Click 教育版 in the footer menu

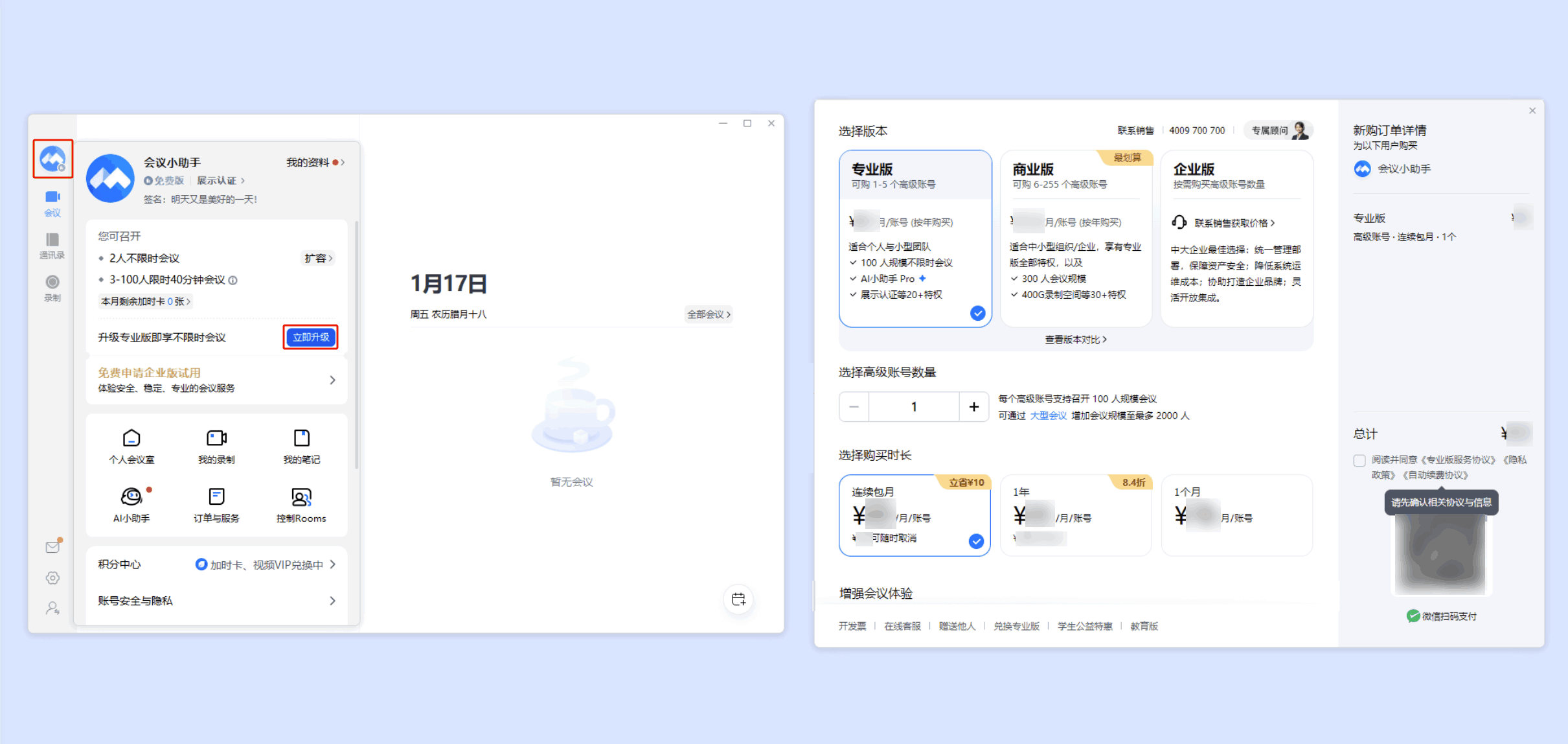pyautogui.click(x=1144, y=626)
